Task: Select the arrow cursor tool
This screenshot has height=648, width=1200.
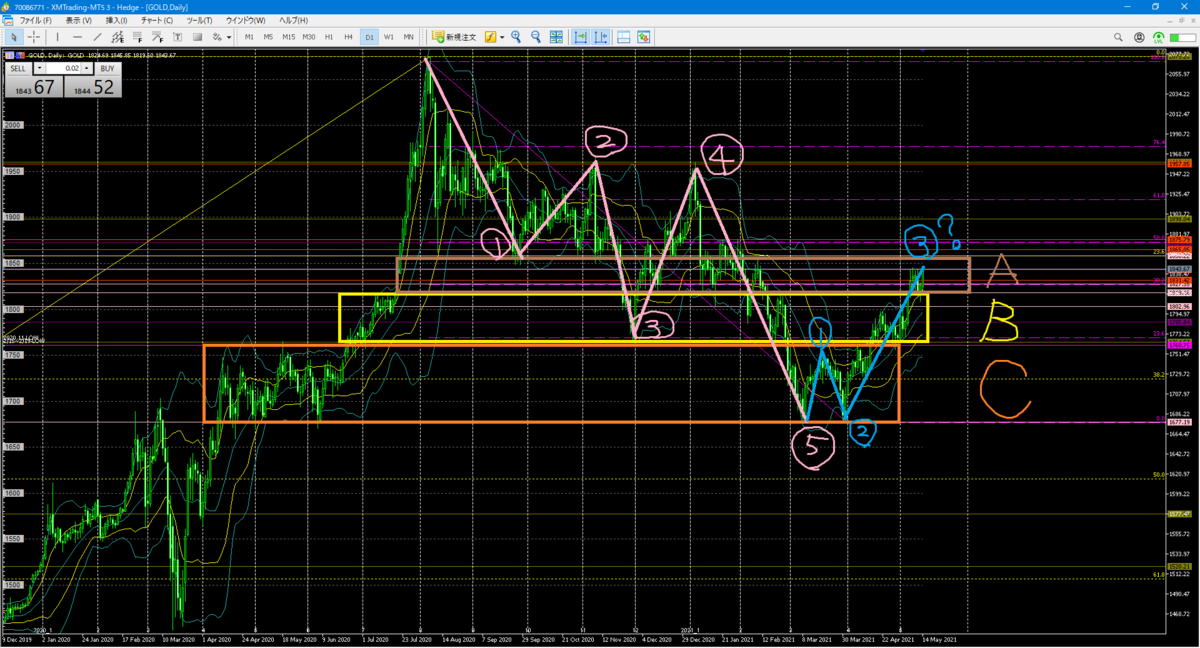Action: [x=14, y=37]
